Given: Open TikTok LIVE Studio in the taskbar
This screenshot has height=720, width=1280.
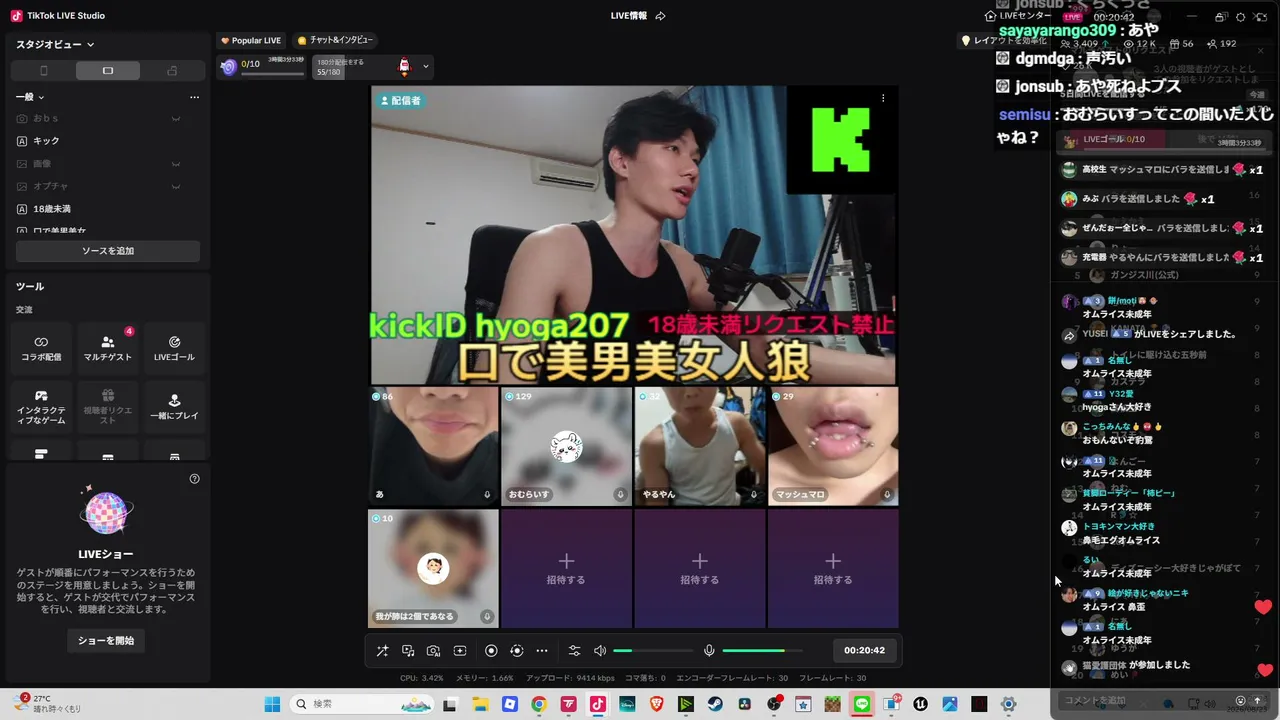Looking at the screenshot, I should click(x=597, y=704).
